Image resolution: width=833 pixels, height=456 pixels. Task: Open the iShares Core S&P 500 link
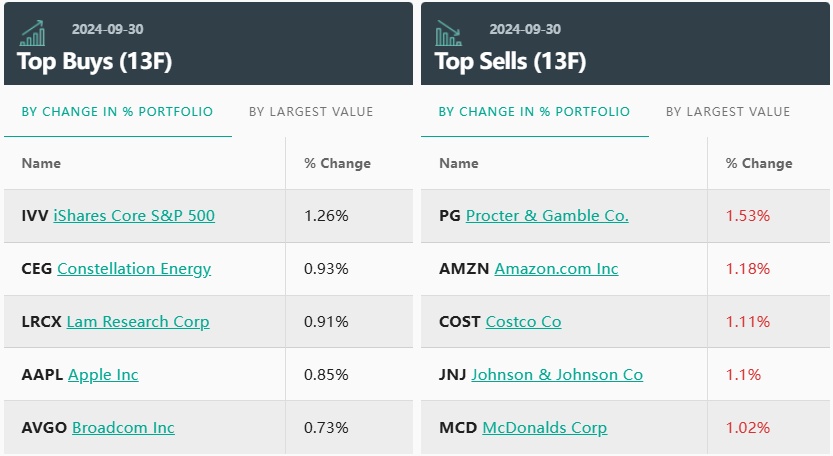[134, 216]
